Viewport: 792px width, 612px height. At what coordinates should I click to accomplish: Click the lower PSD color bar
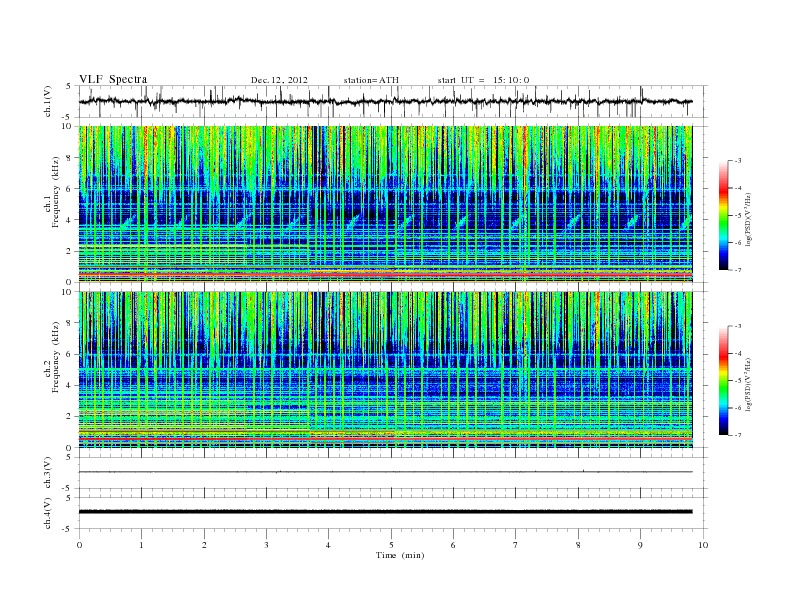pyautogui.click(x=724, y=381)
